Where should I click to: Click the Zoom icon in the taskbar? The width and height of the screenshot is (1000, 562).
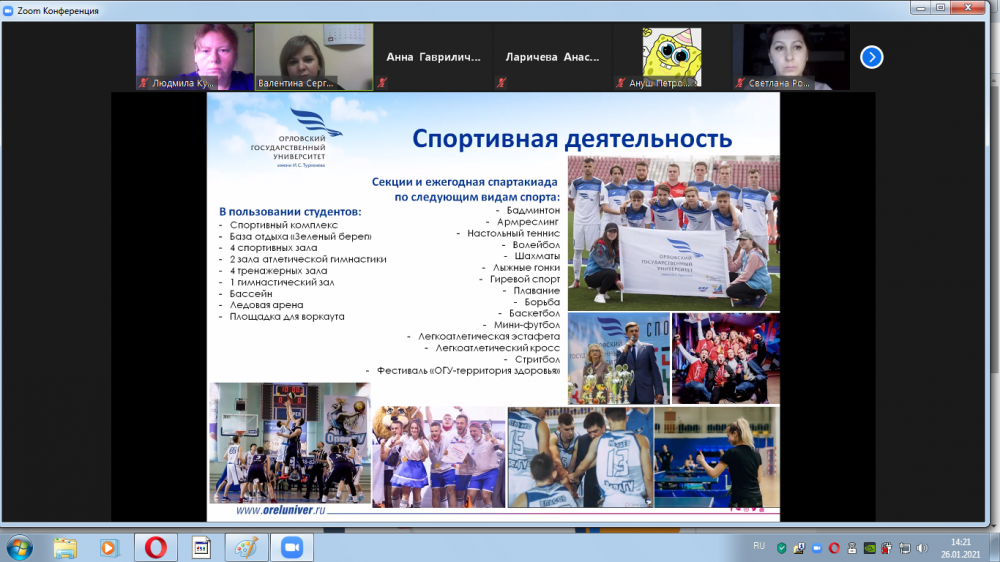(x=292, y=547)
